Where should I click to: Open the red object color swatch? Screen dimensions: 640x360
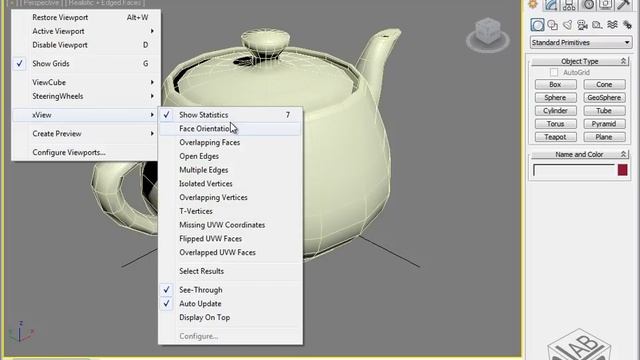click(622, 170)
